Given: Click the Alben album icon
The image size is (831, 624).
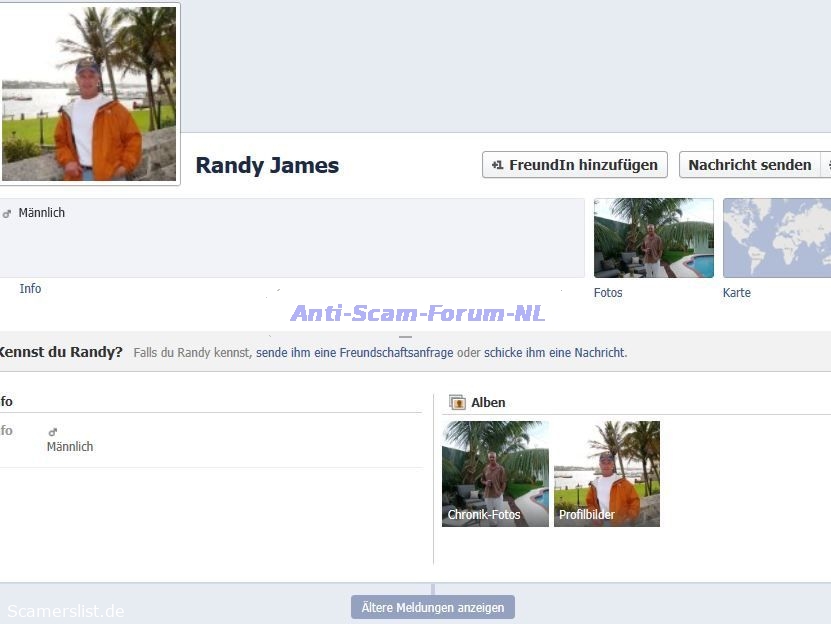Looking at the screenshot, I should click(457, 402).
